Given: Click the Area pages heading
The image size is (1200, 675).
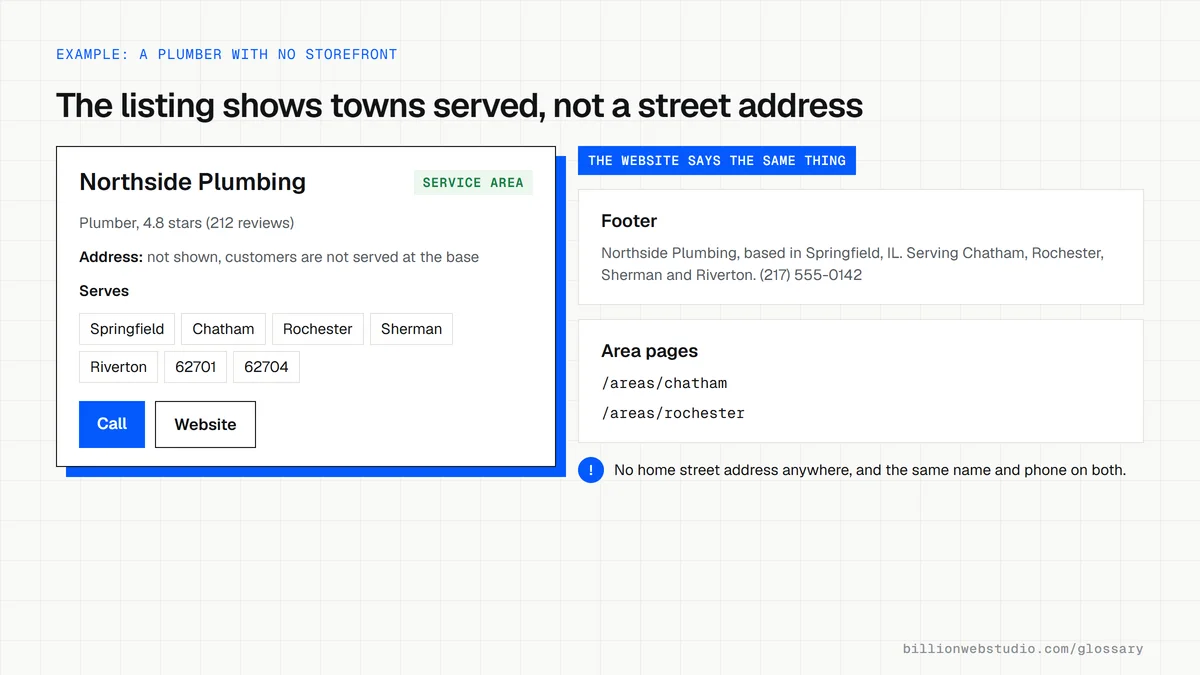Looking at the screenshot, I should pyautogui.click(x=649, y=351).
